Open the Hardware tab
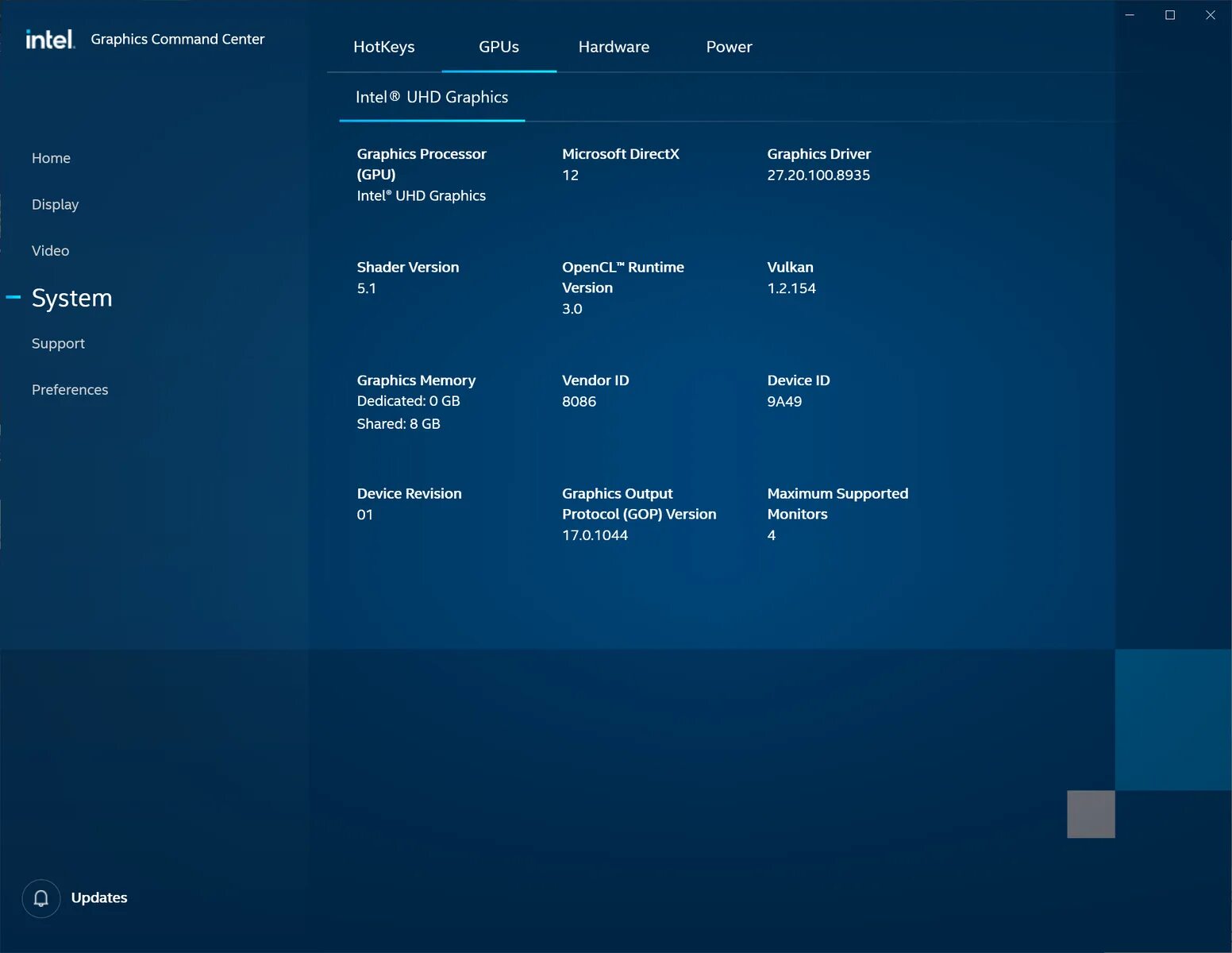The width and height of the screenshot is (1232, 953). tap(614, 47)
